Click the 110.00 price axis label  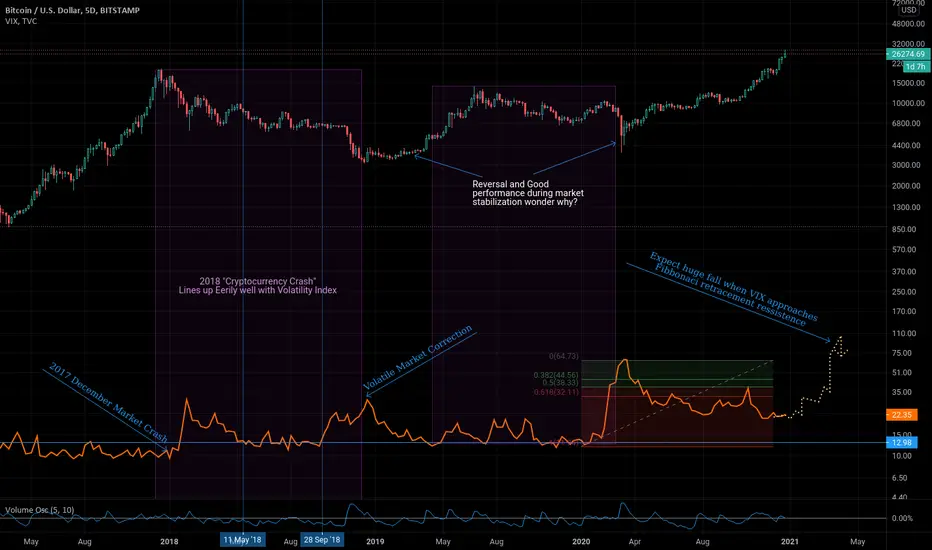(903, 334)
